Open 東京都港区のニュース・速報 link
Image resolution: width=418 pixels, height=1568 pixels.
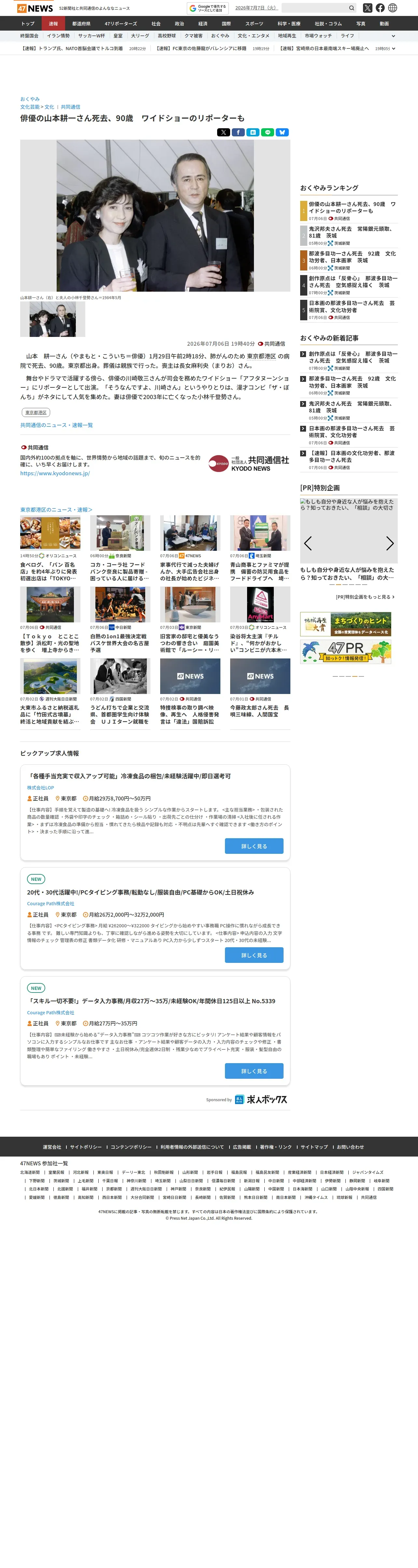click(56, 510)
